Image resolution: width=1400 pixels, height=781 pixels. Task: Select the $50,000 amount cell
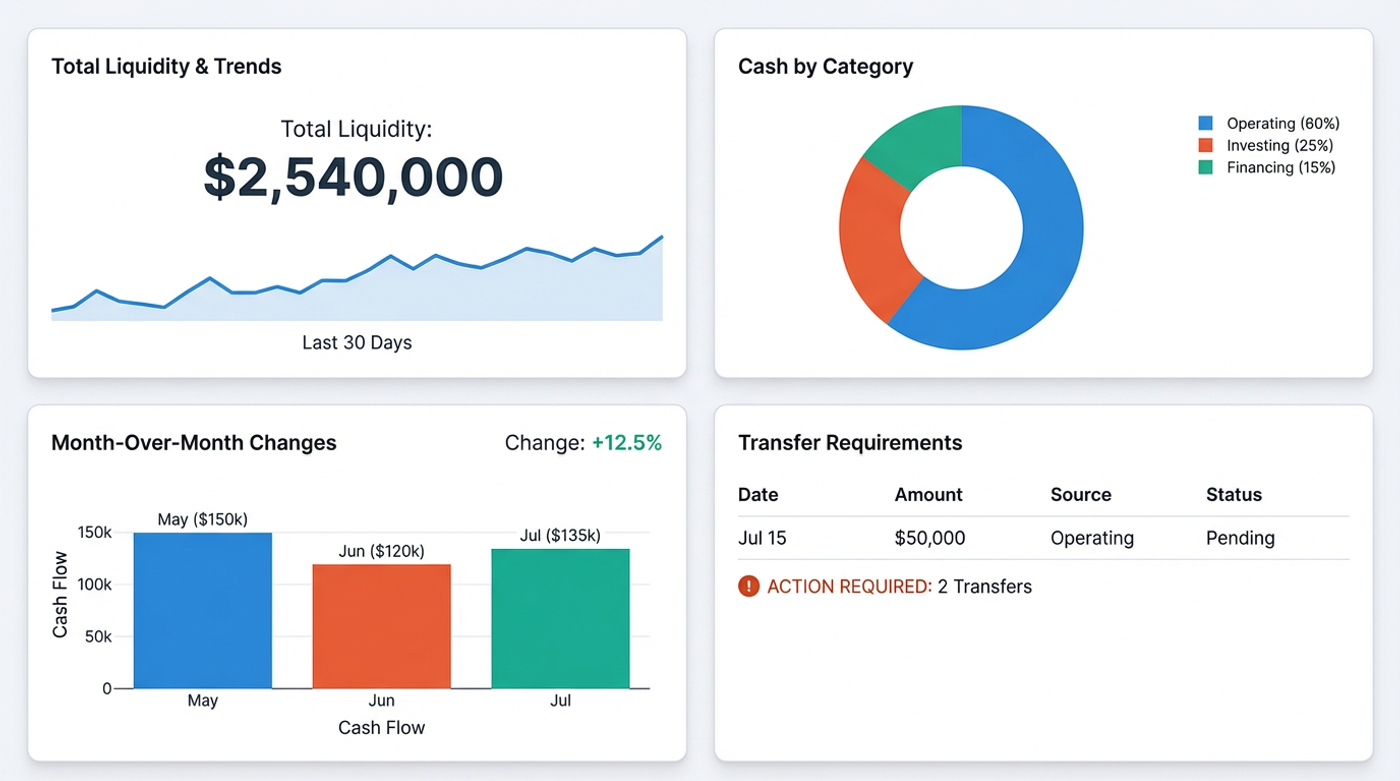930,538
